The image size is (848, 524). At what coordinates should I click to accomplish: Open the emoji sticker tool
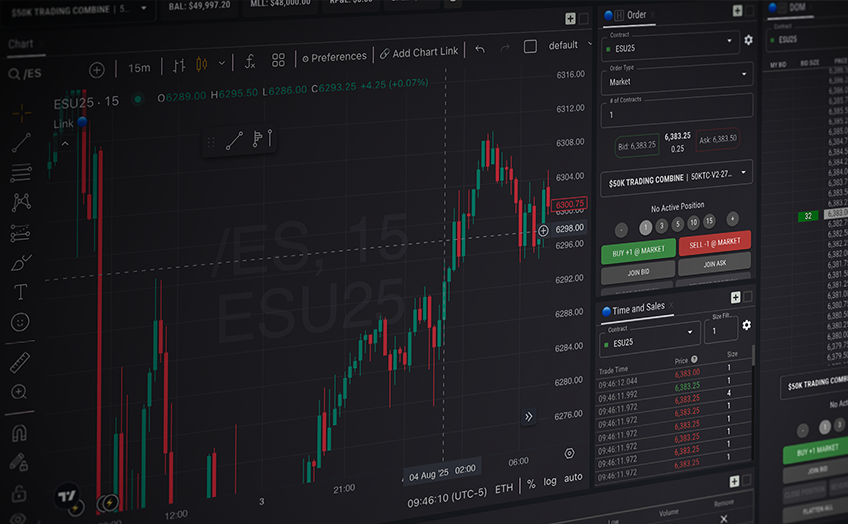[x=20, y=322]
